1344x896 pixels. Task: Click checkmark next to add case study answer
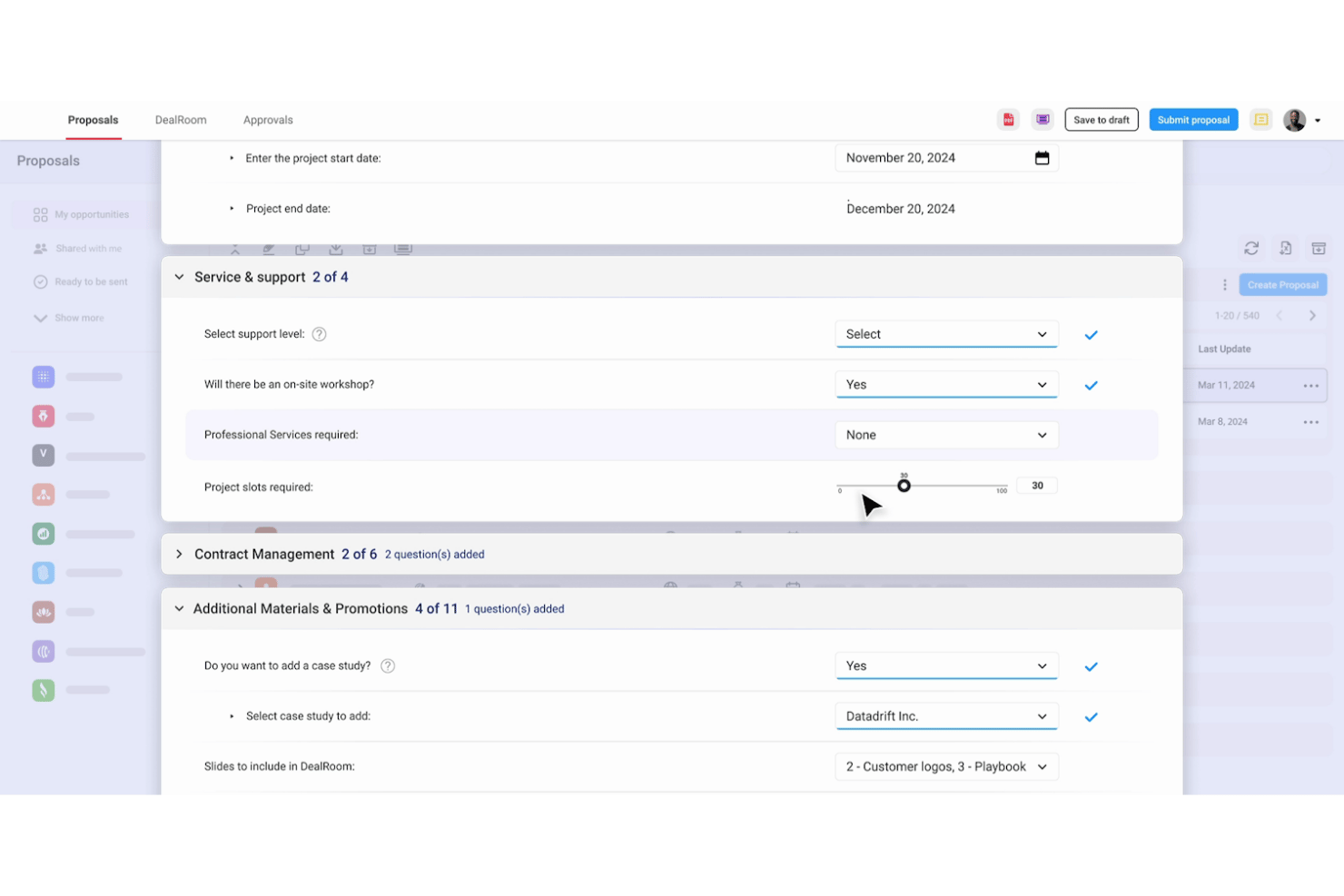1091,666
